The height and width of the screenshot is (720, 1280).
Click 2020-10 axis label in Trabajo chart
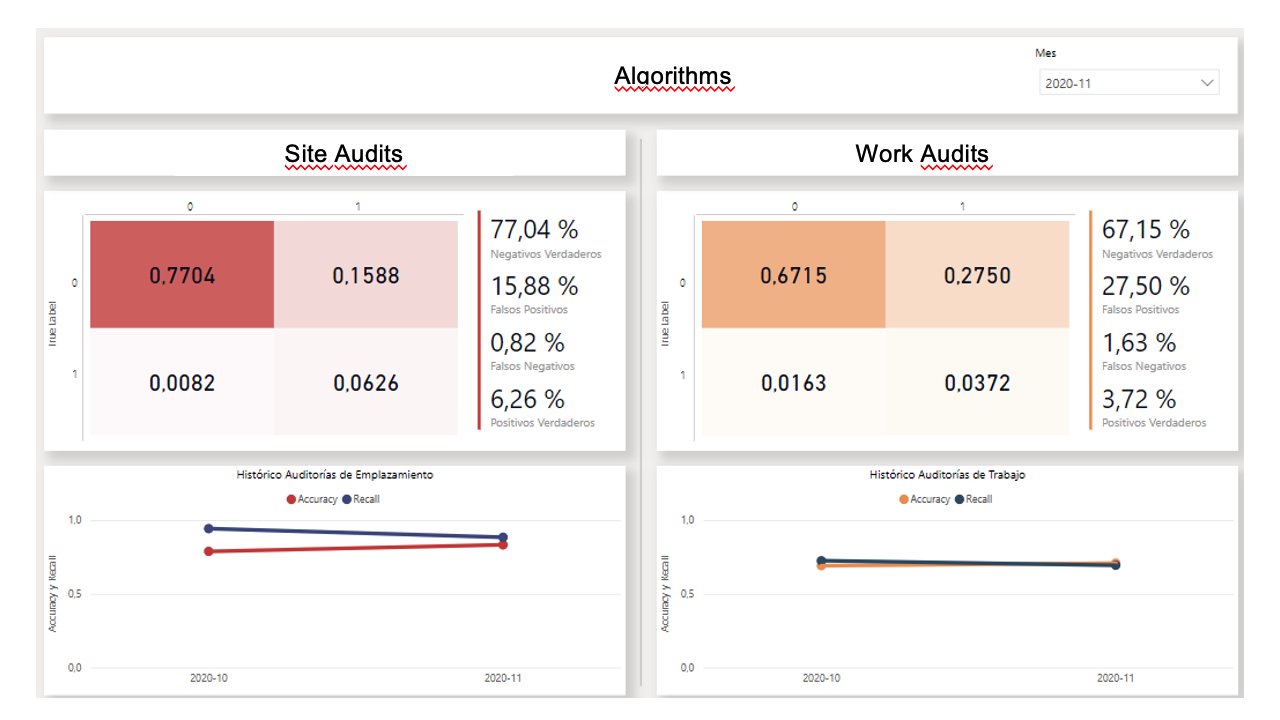click(x=821, y=677)
